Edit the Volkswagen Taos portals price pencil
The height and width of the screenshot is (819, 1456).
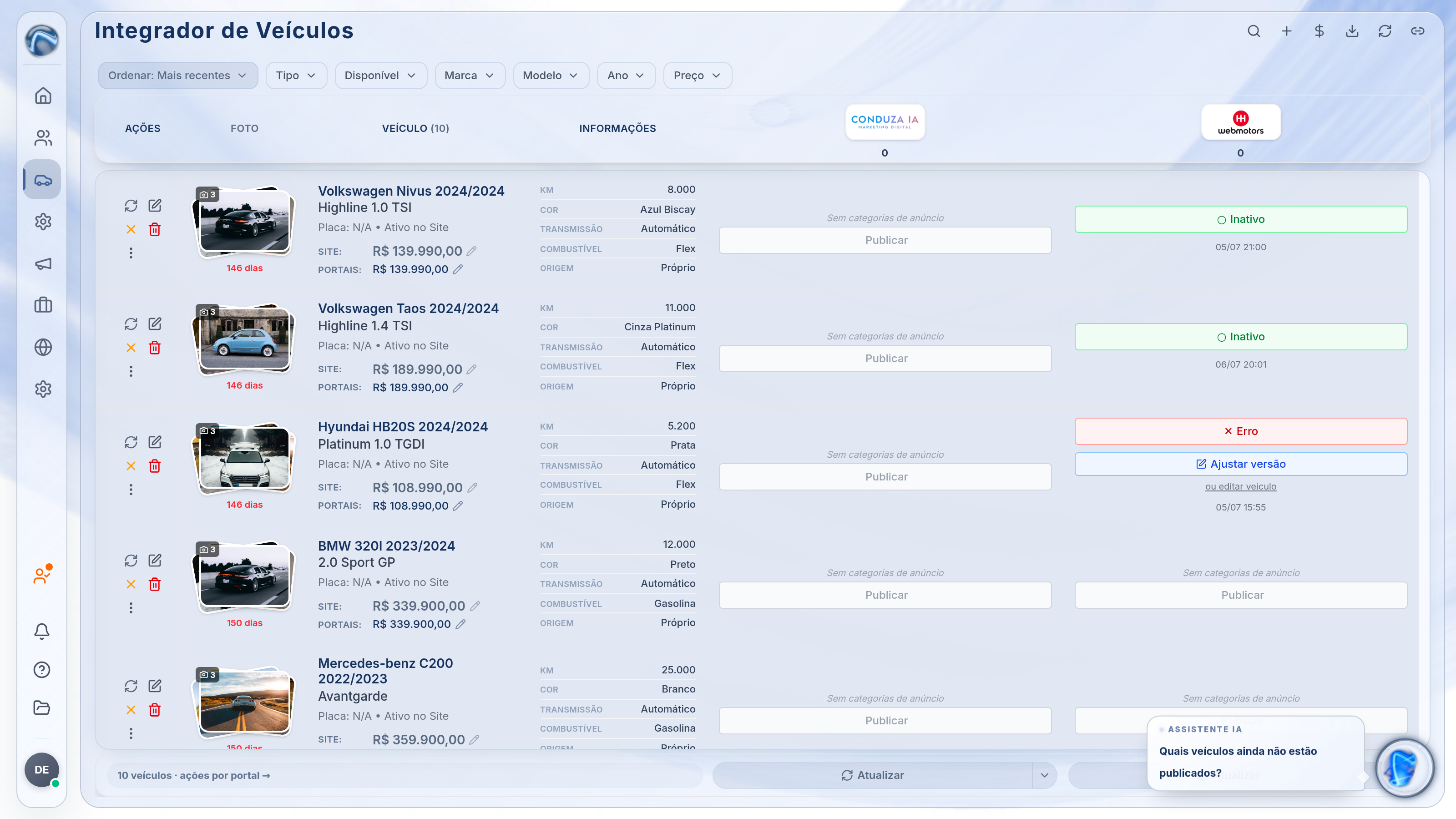tap(458, 388)
